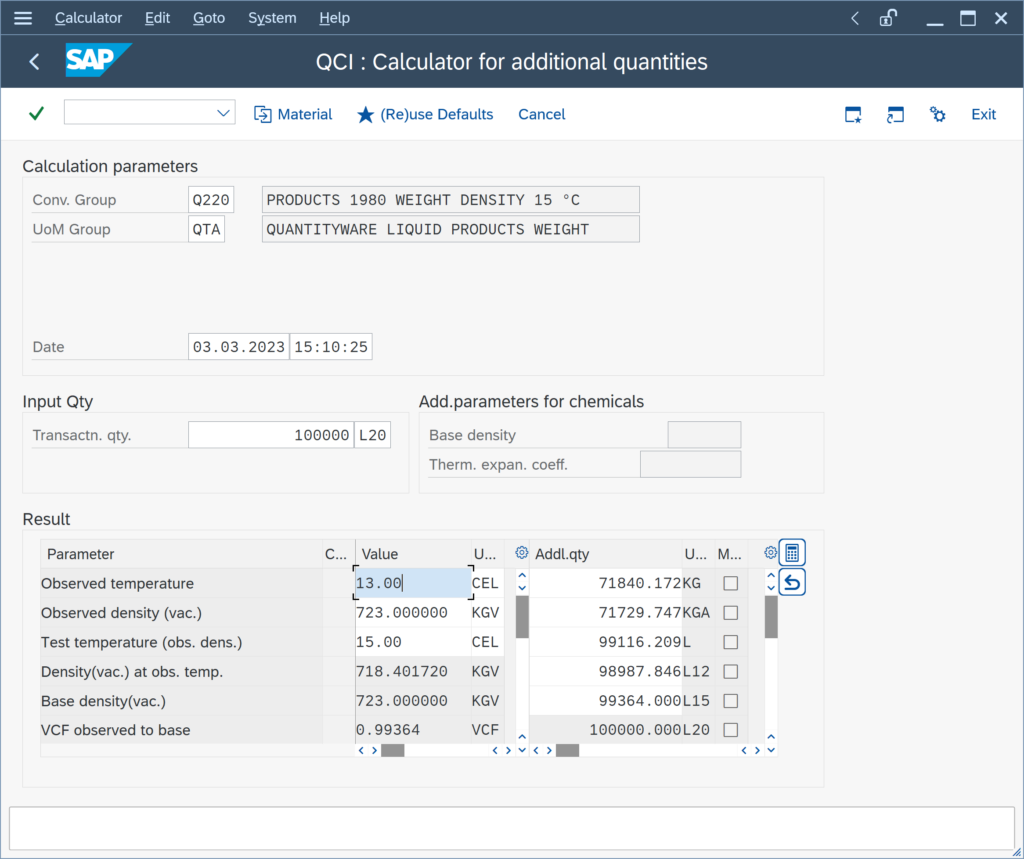Image resolution: width=1024 pixels, height=859 pixels.
Task: Click the transaction unit field L20
Action: click(x=372, y=435)
